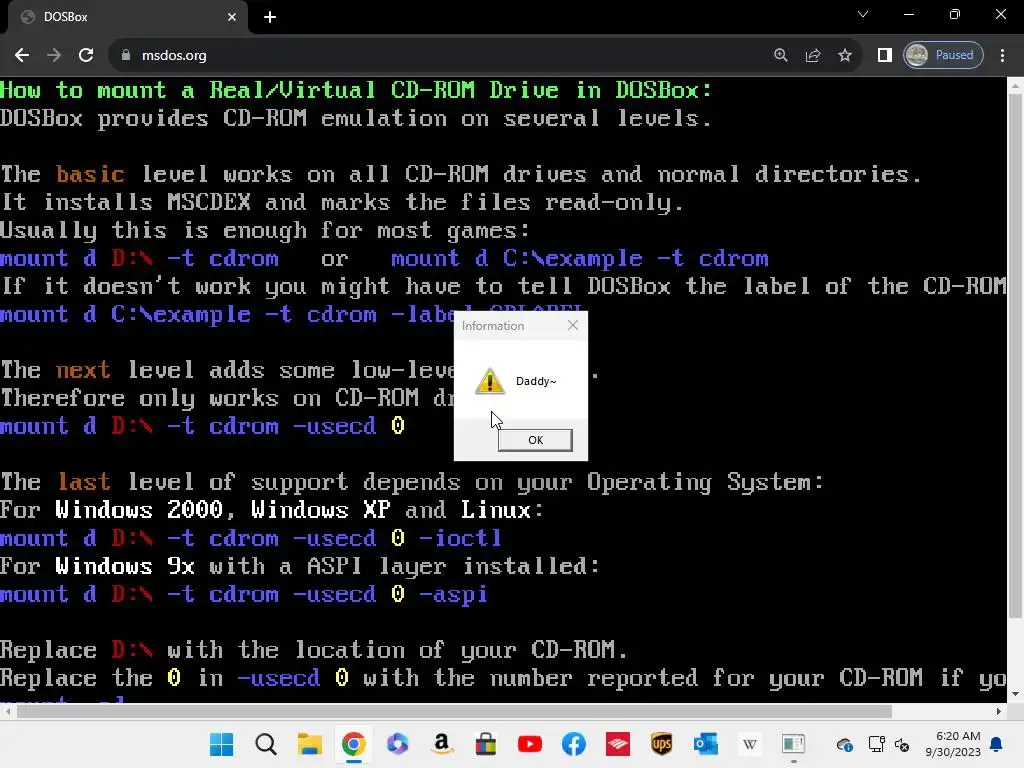1024x768 pixels.
Task: Open Facebook from the taskbar
Action: [x=573, y=744]
